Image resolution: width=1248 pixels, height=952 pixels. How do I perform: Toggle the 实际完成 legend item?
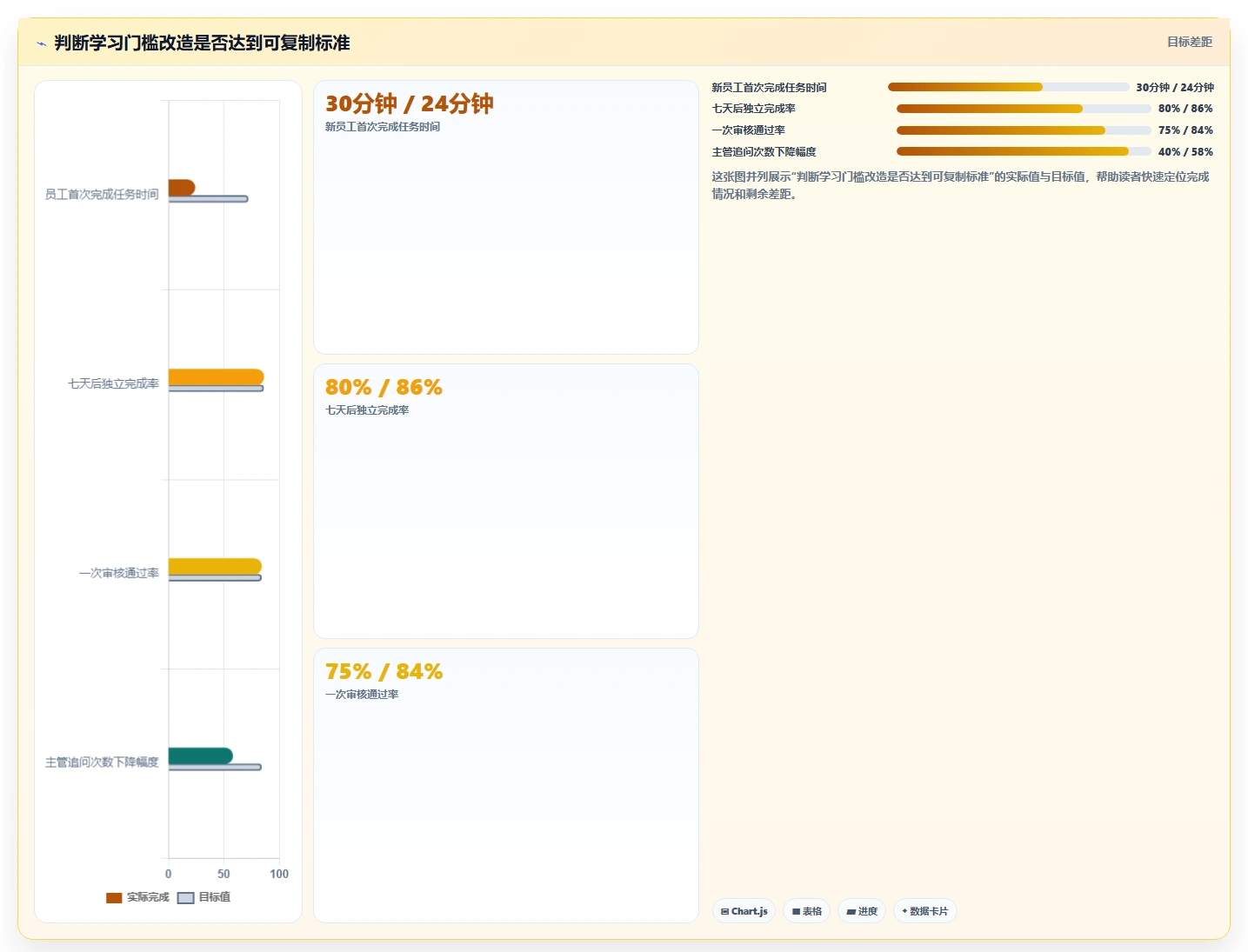pos(137,897)
